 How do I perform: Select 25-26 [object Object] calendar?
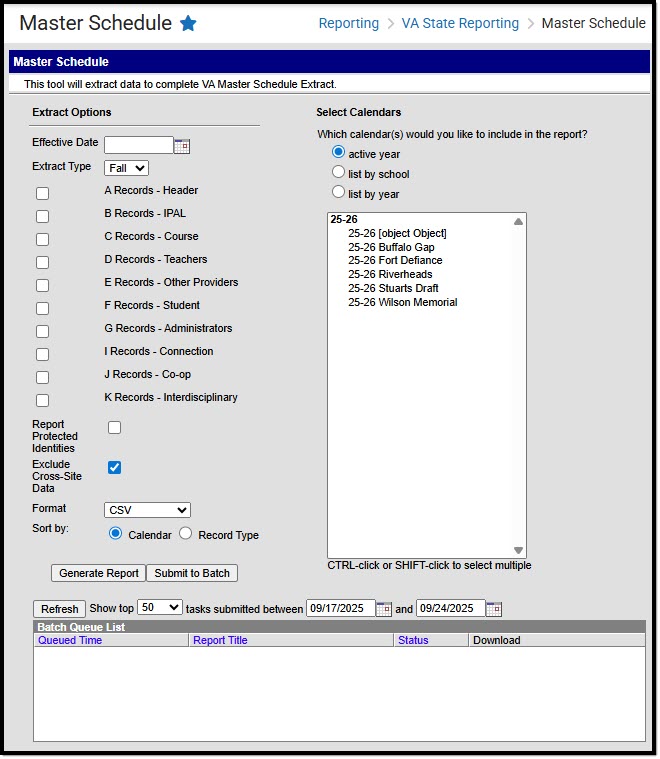pos(397,233)
